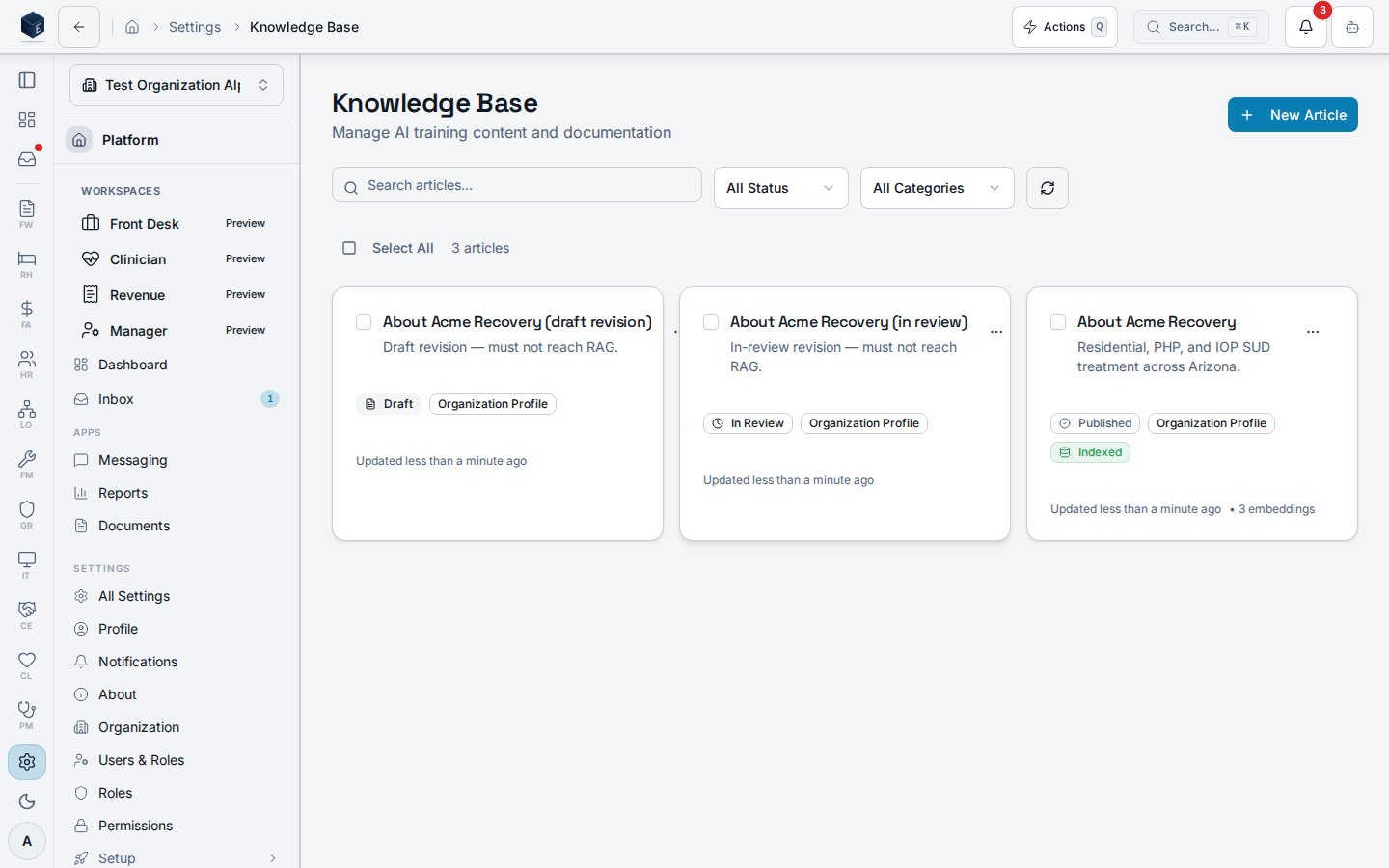The image size is (1389, 868).
Task: Open the IT monitor icon in rail
Action: coord(27,563)
